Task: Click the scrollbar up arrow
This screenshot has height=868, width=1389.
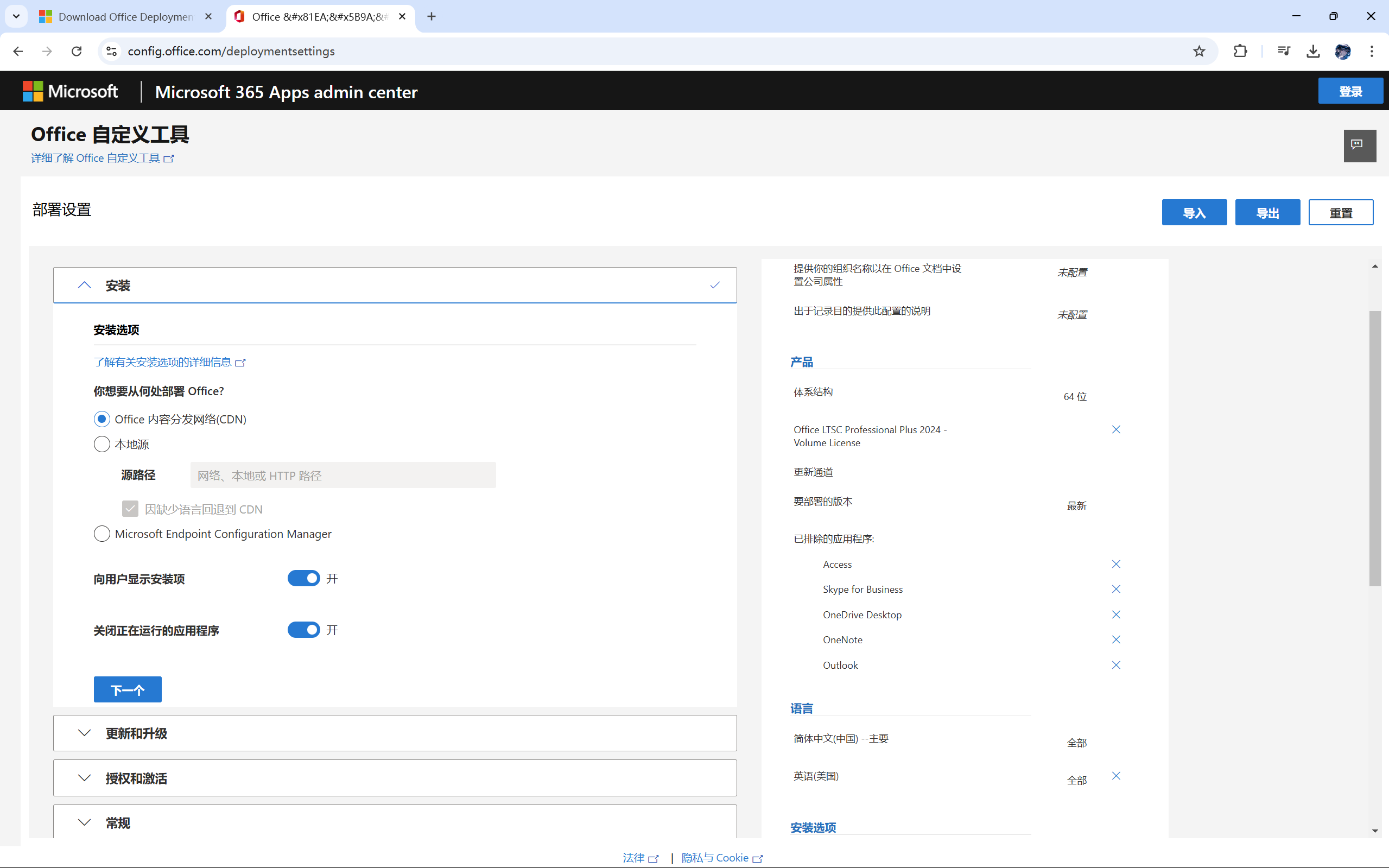Action: (x=1375, y=266)
